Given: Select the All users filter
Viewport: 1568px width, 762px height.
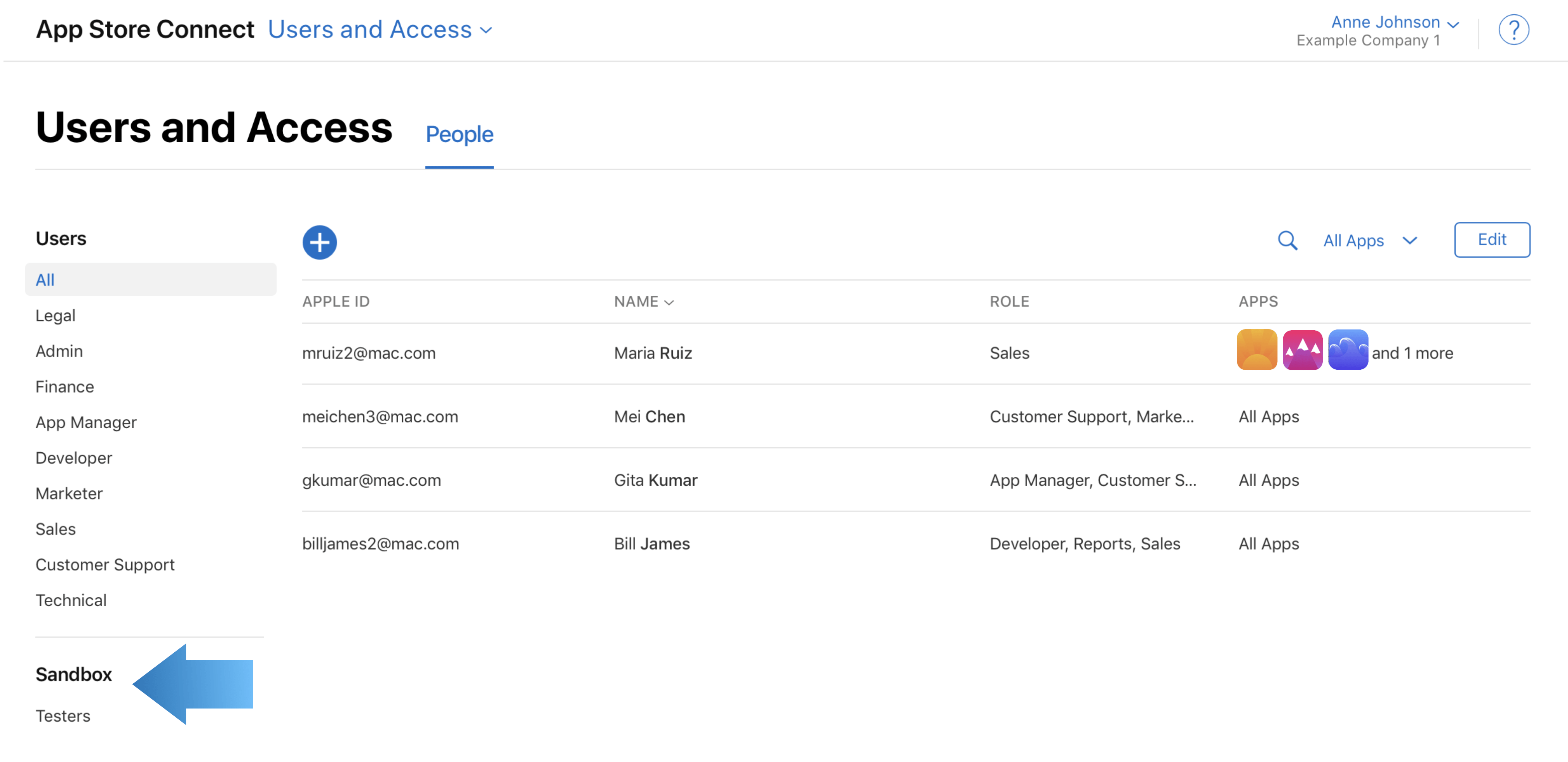Looking at the screenshot, I should tap(45, 279).
